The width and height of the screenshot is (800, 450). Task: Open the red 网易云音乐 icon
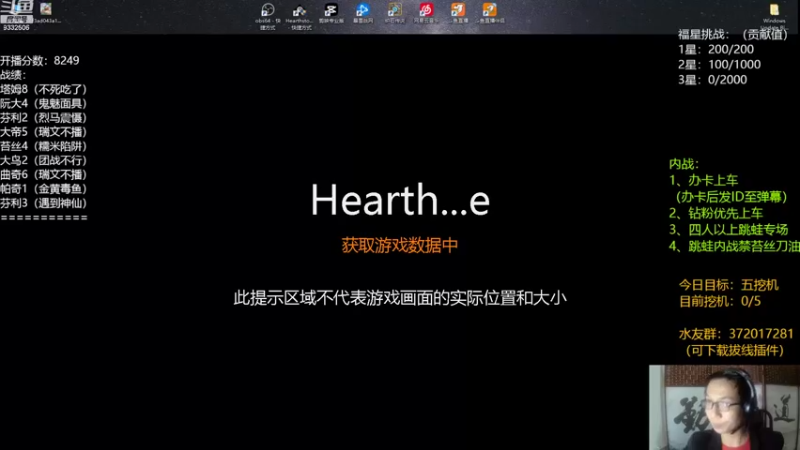(426, 13)
